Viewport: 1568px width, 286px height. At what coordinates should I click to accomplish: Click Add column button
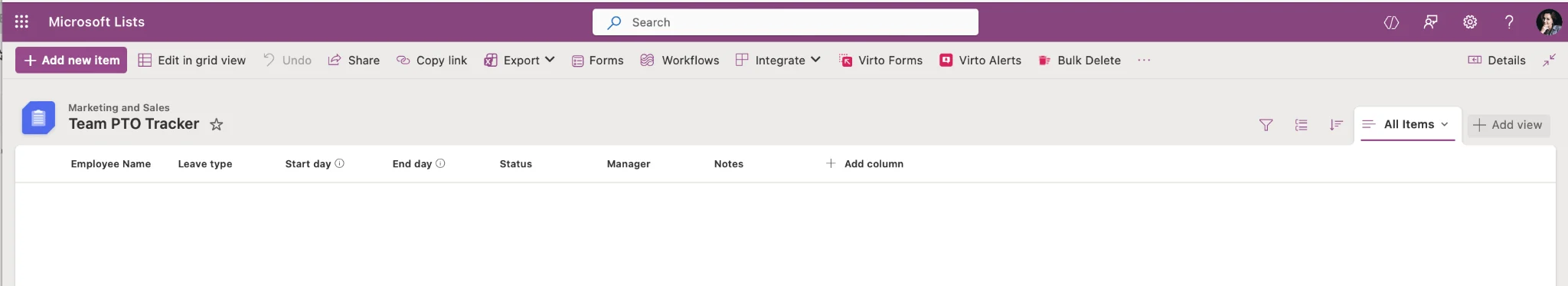coord(865,163)
